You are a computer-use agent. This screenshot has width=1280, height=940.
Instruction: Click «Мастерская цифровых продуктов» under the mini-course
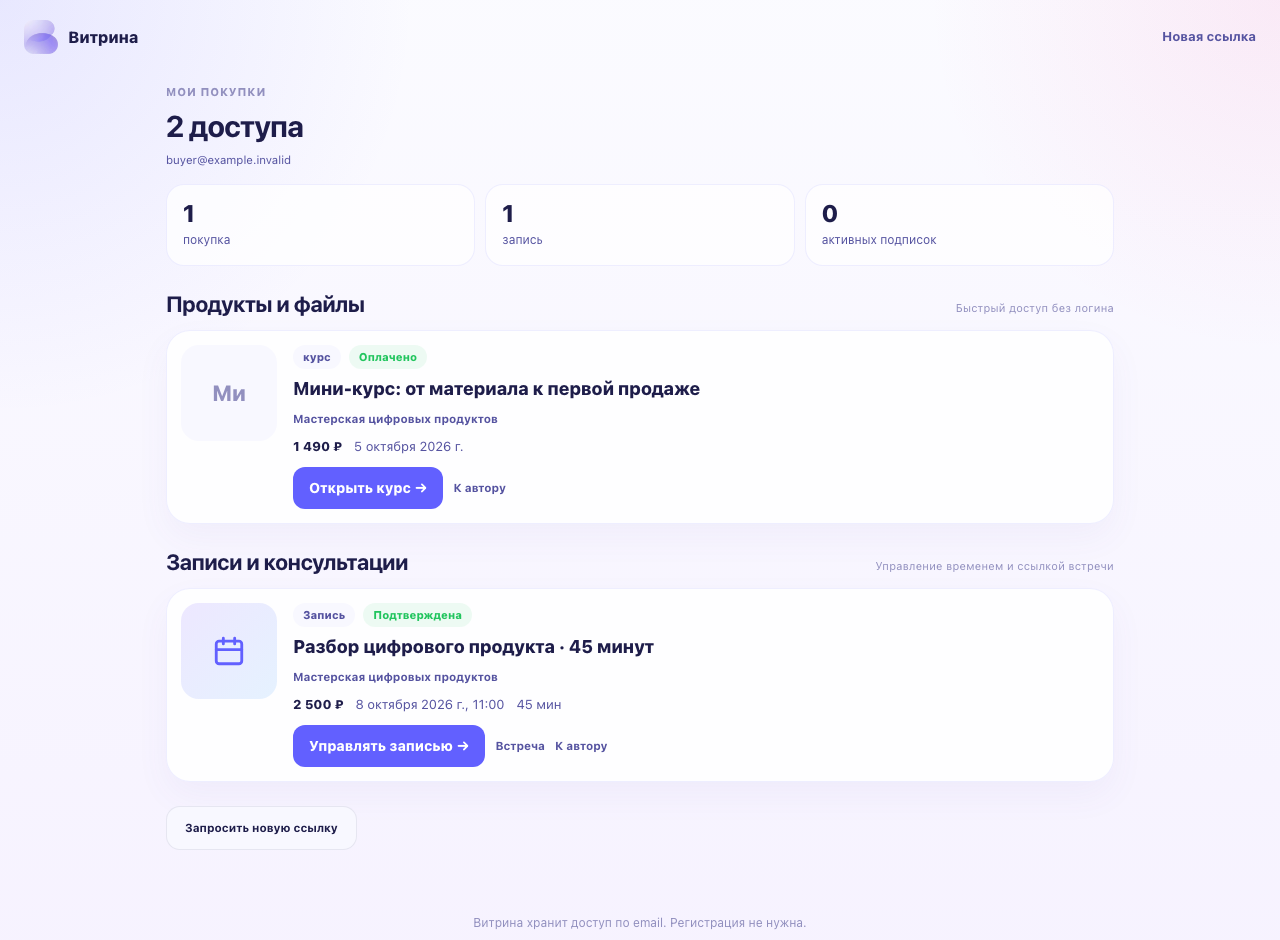point(395,419)
